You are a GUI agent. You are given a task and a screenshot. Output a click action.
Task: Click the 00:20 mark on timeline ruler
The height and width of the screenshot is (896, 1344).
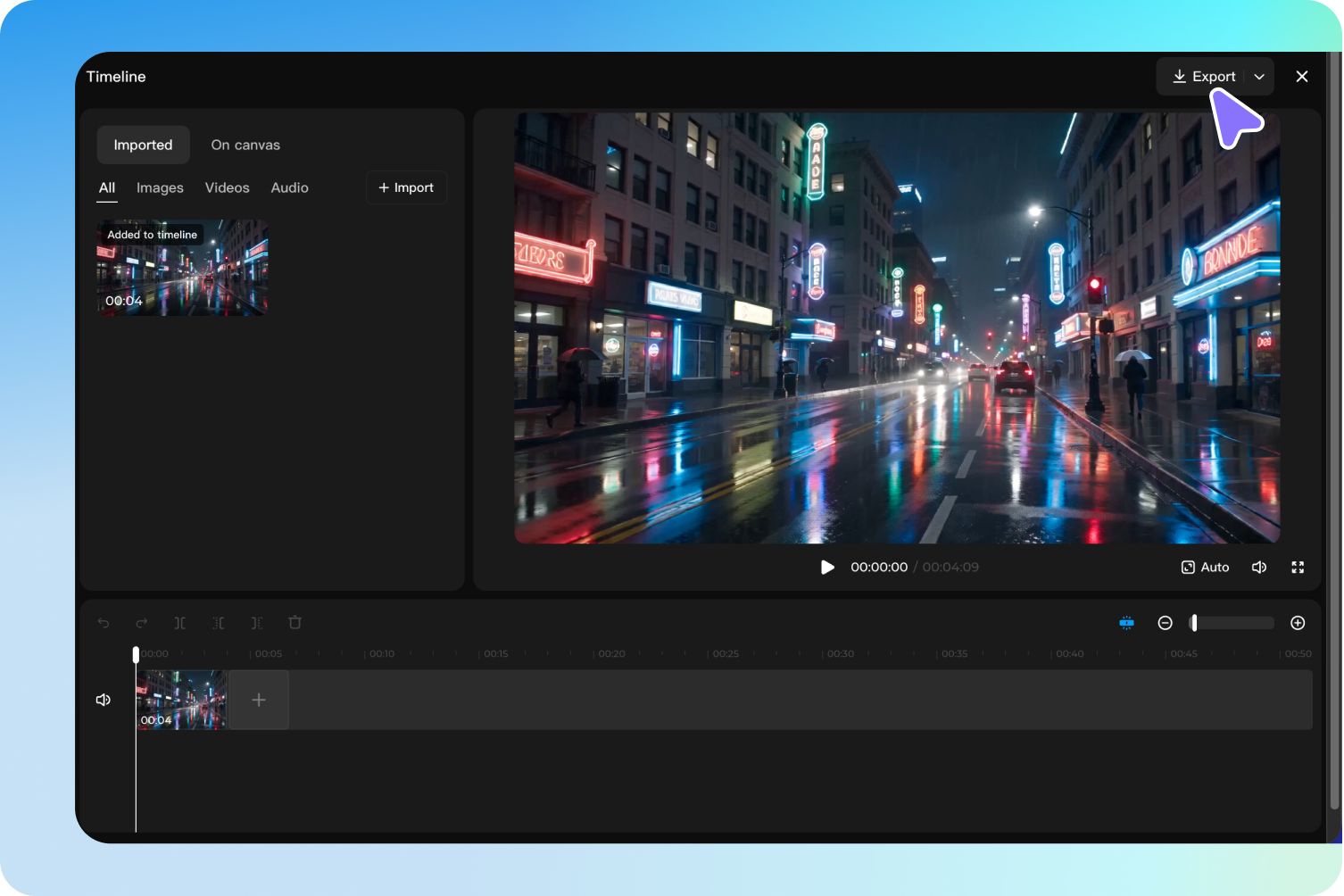coord(612,654)
